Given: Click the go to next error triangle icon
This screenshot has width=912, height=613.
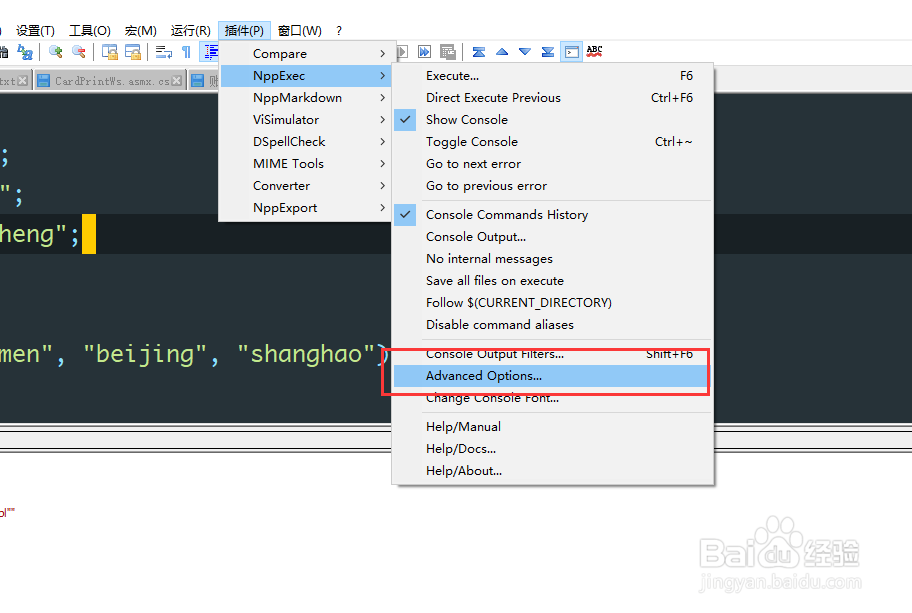Looking at the screenshot, I should point(523,51).
